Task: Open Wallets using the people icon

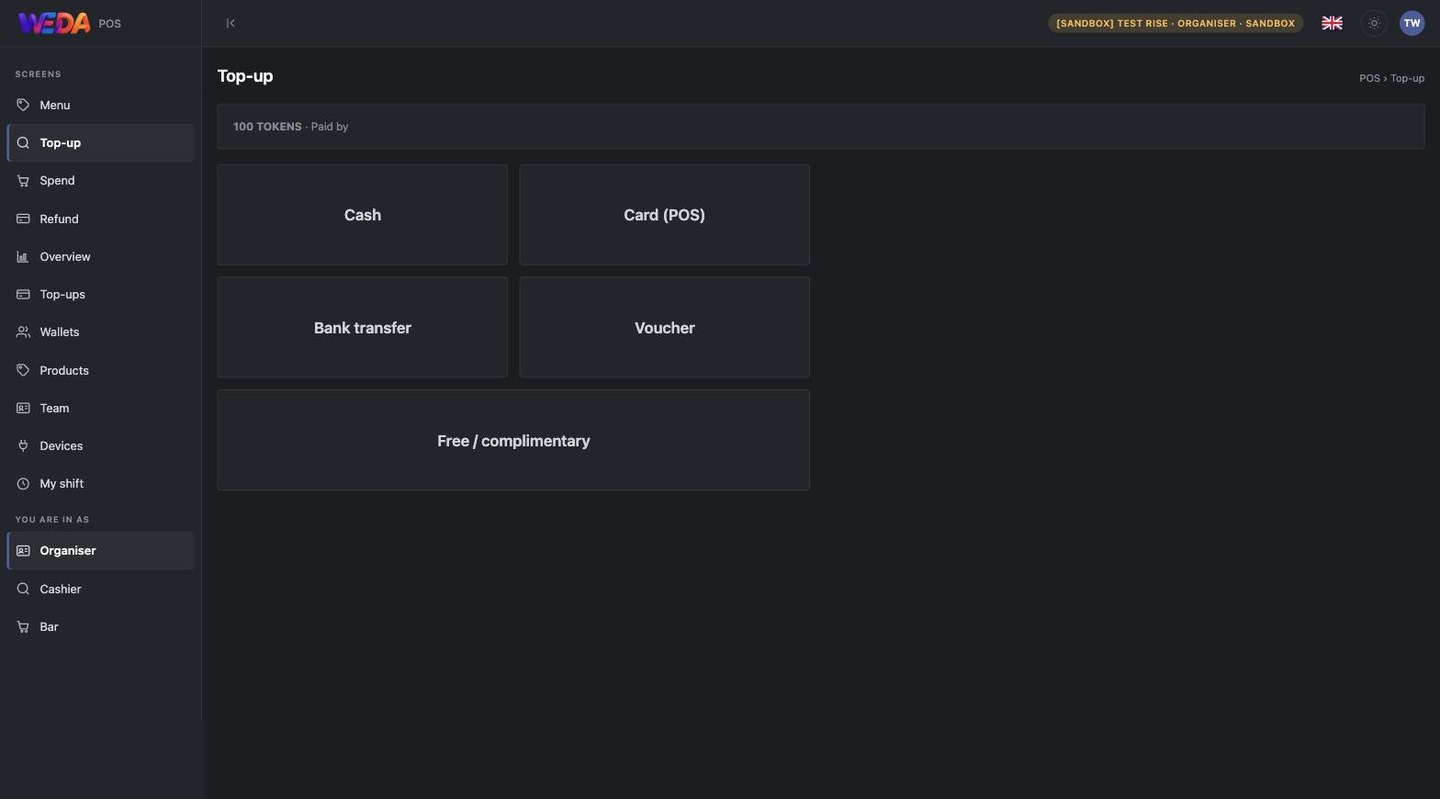Action: (23, 332)
